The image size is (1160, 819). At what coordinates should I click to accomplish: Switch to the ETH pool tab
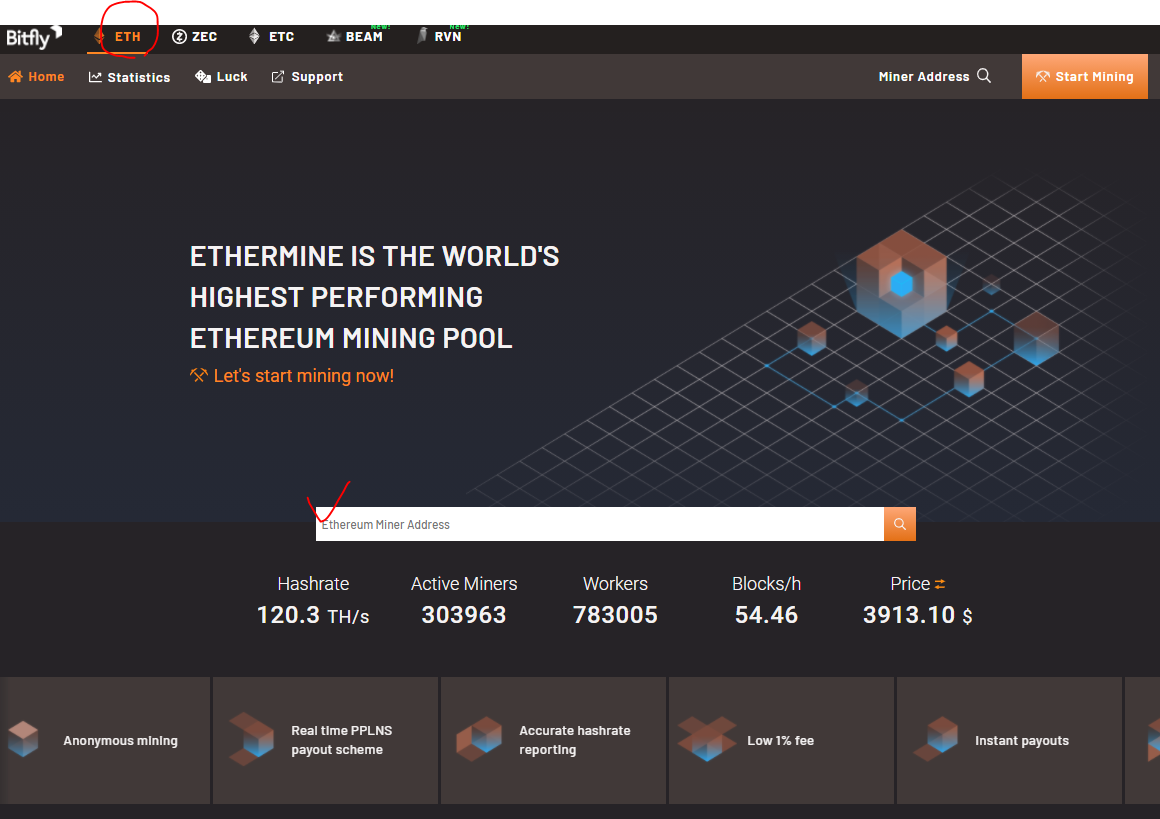pos(118,37)
